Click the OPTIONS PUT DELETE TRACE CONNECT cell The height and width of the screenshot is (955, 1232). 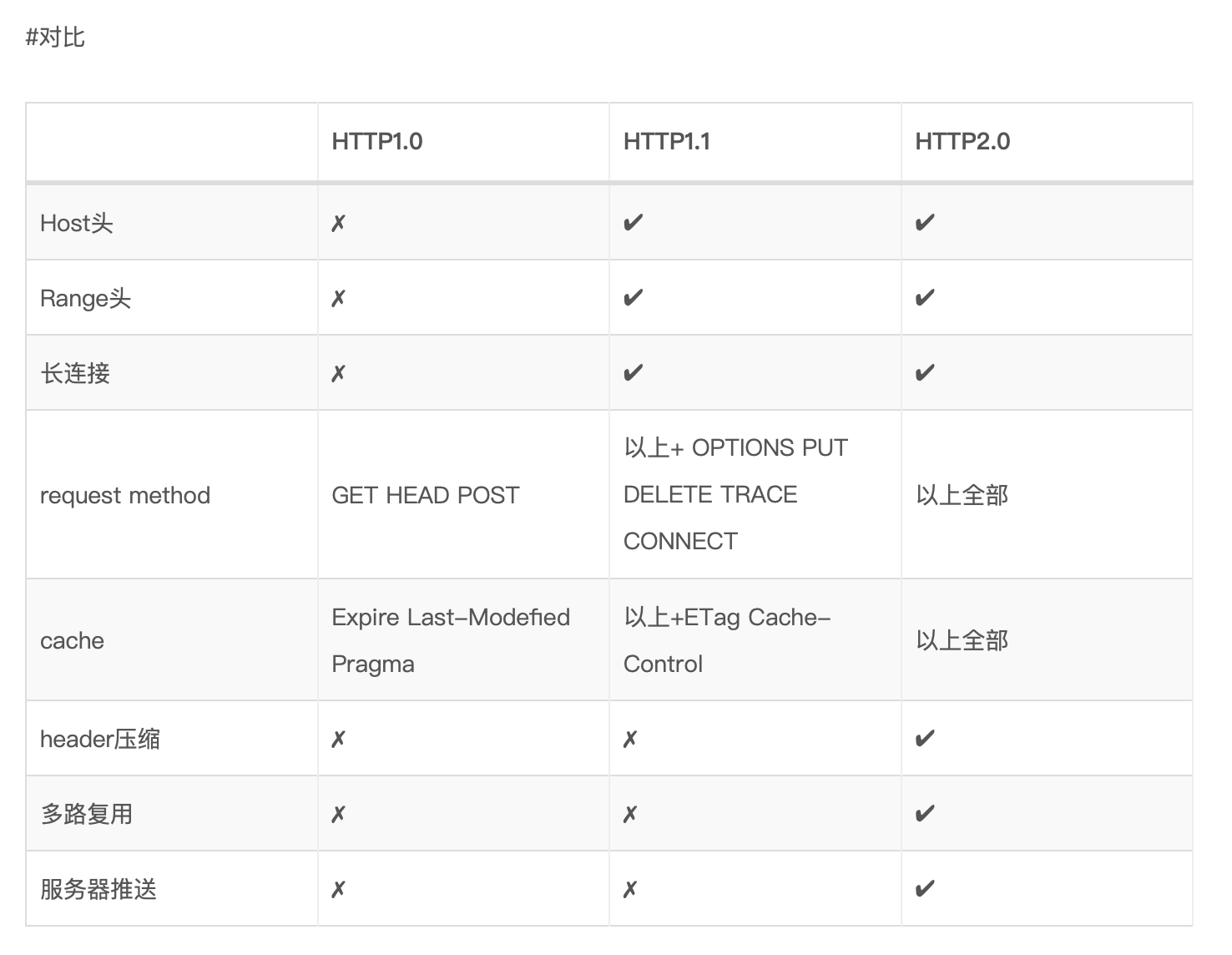(x=735, y=494)
